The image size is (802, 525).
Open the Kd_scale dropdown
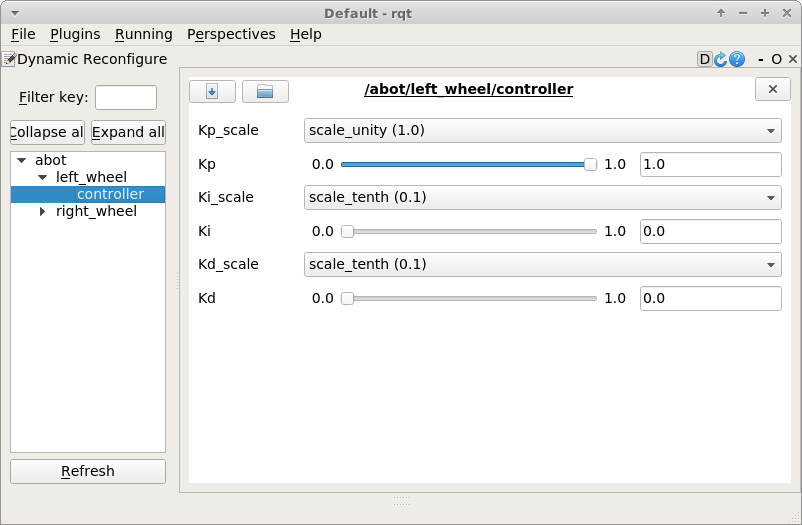click(x=542, y=264)
